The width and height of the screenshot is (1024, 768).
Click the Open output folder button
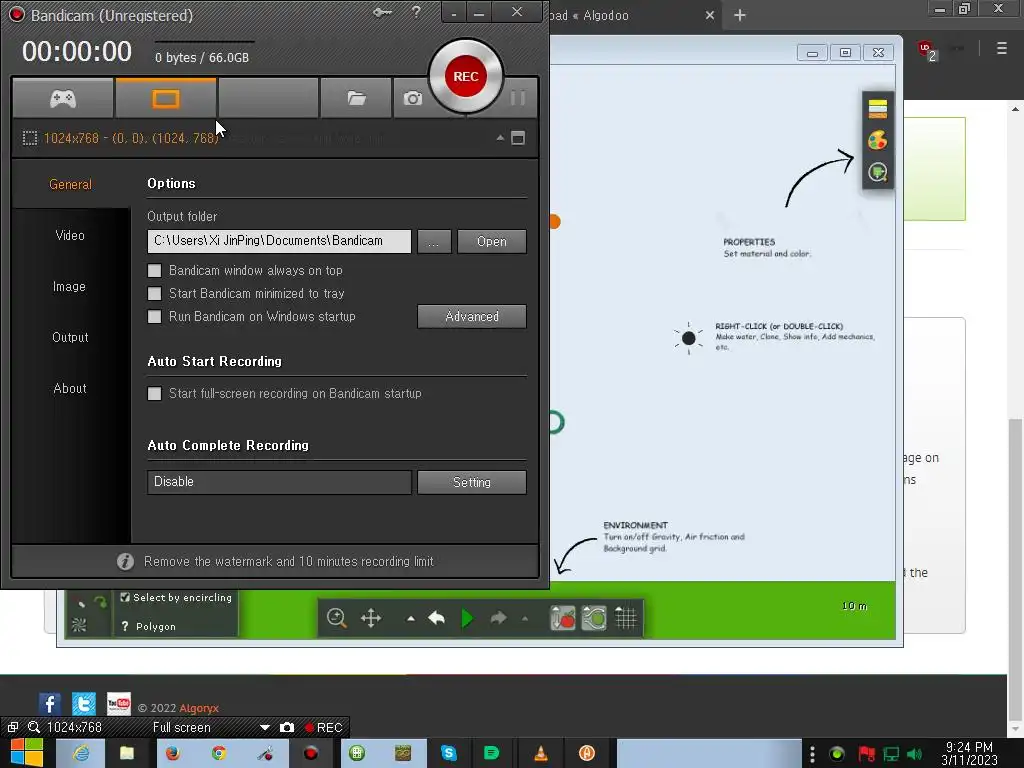point(492,241)
